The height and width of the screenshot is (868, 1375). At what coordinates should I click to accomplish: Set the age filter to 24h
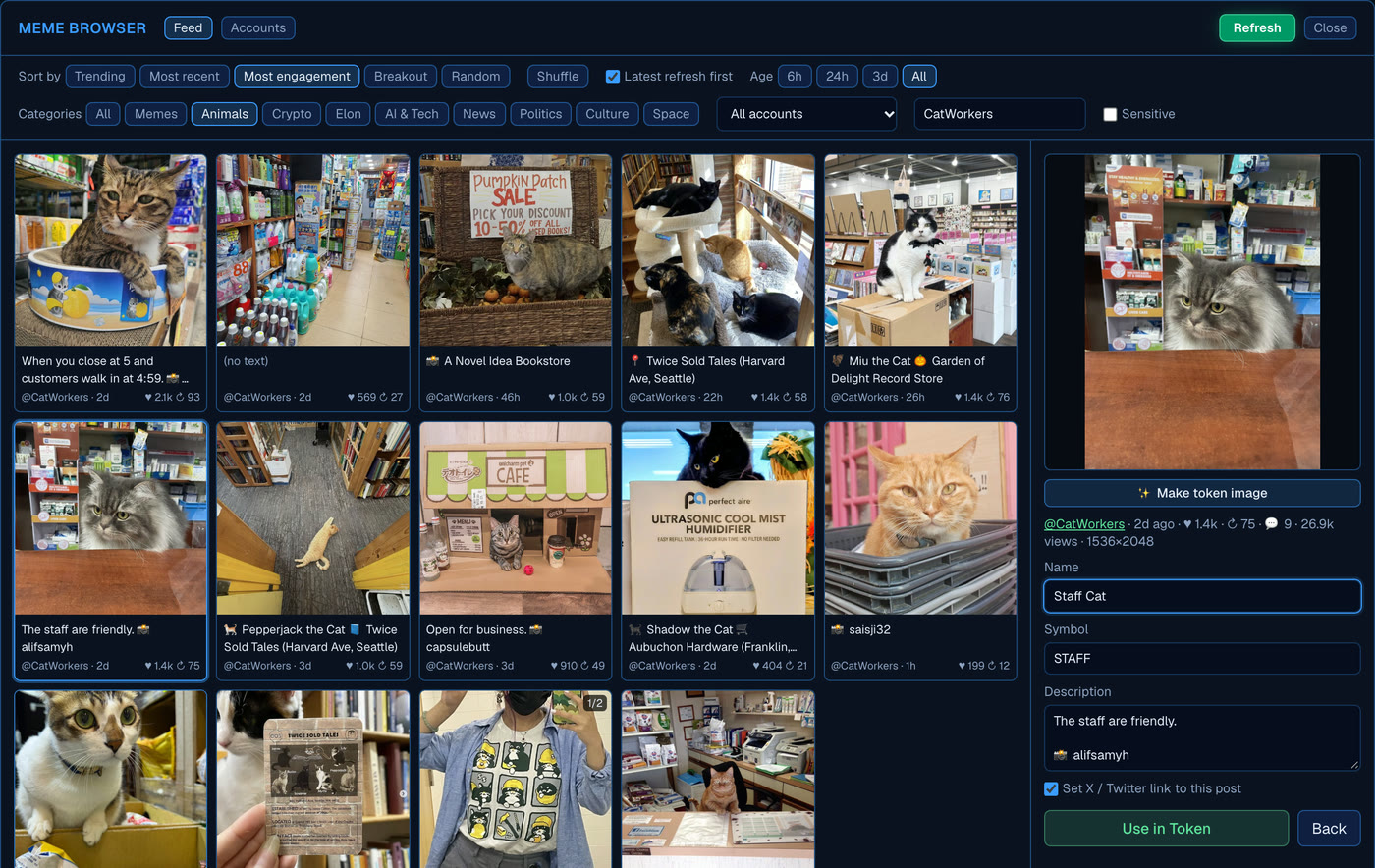click(837, 76)
